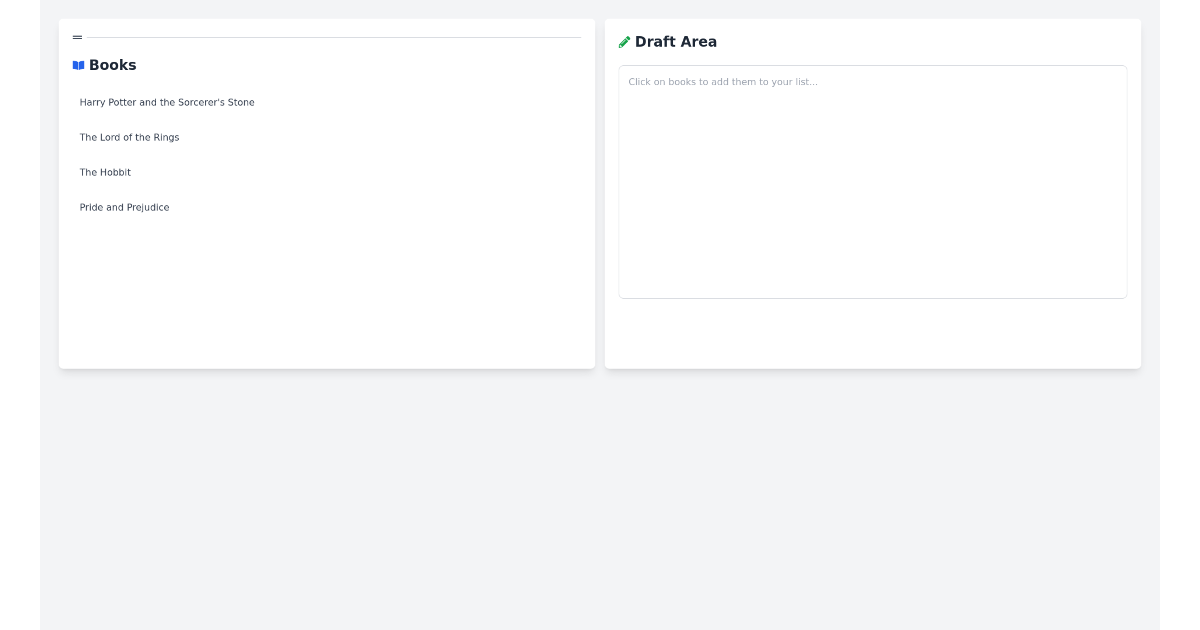Click the placeholder text in Draft Area
1200x630 pixels.
coord(722,81)
